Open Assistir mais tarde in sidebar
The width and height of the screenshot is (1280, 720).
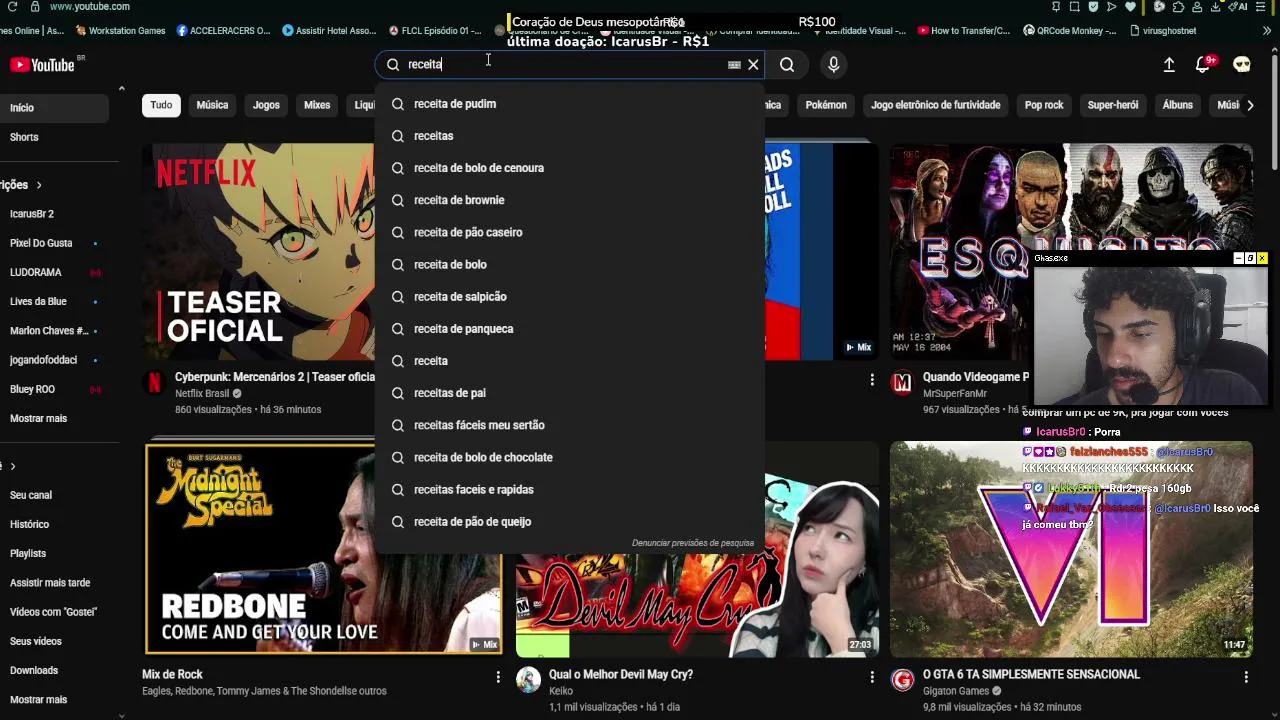(55, 583)
